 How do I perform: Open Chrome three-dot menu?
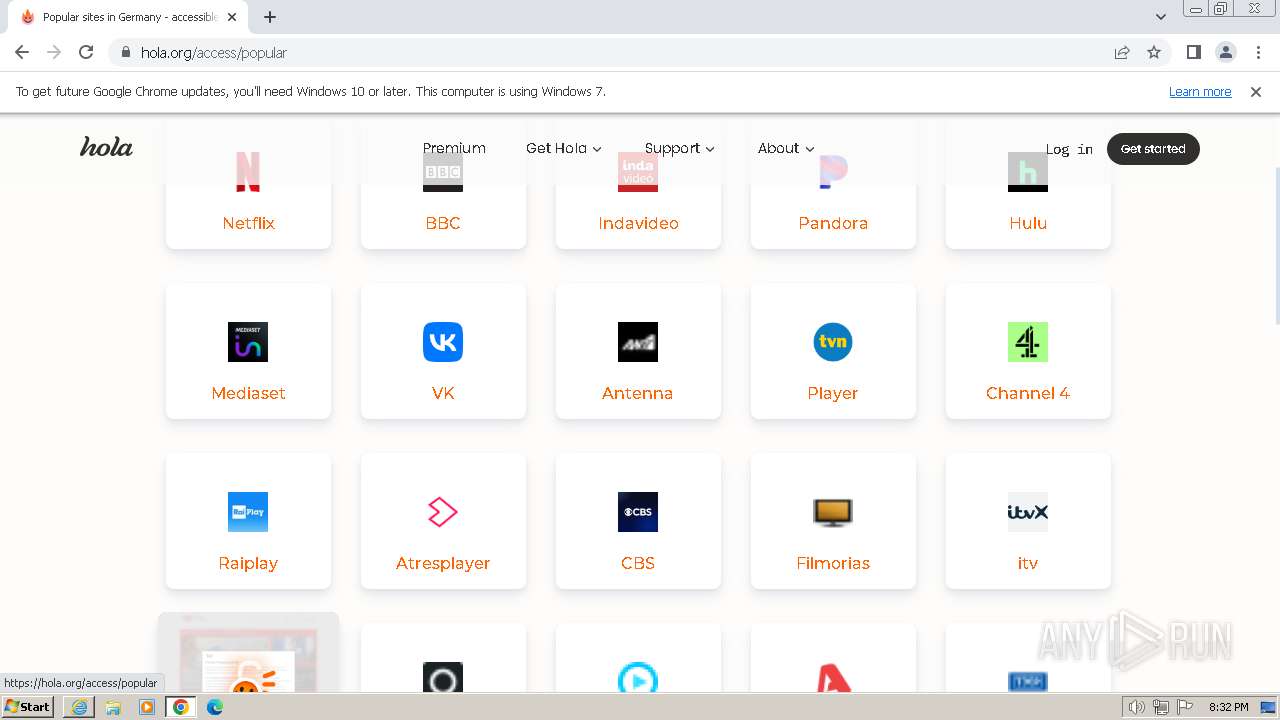tap(1258, 52)
